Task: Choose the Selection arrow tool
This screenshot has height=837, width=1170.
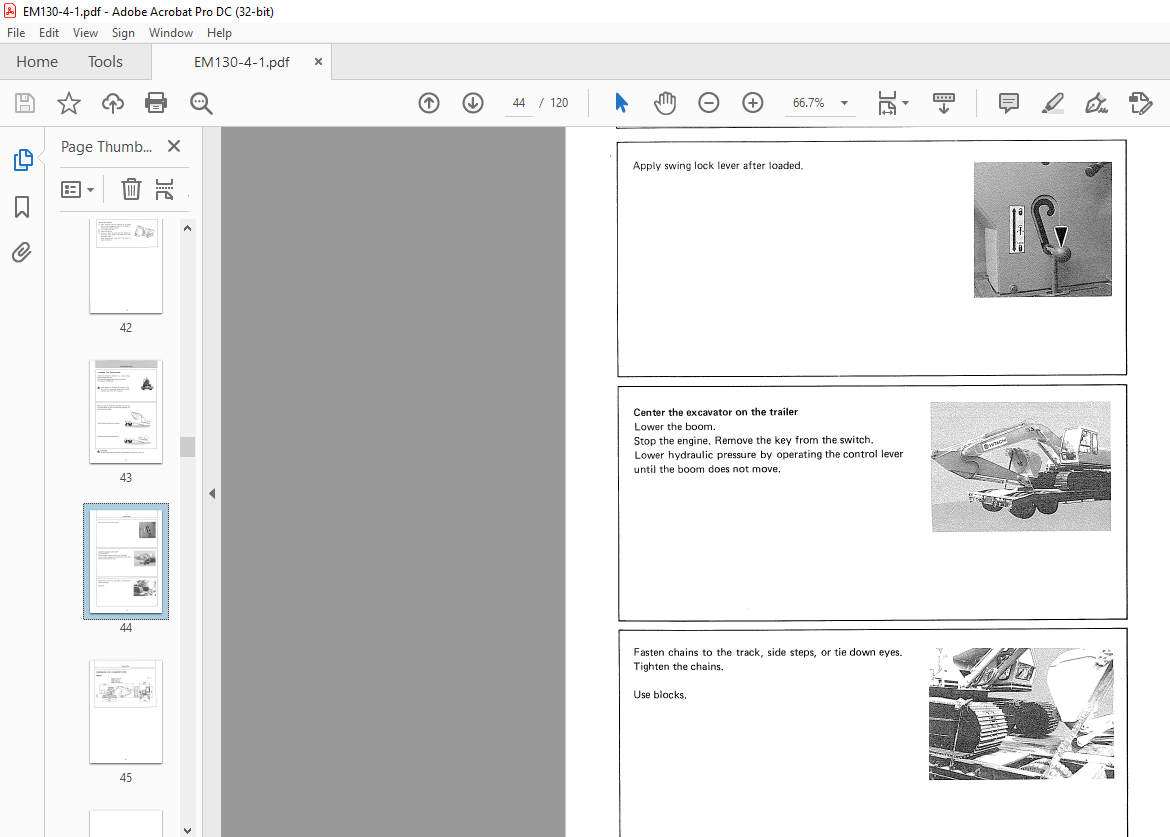Action: click(x=621, y=103)
